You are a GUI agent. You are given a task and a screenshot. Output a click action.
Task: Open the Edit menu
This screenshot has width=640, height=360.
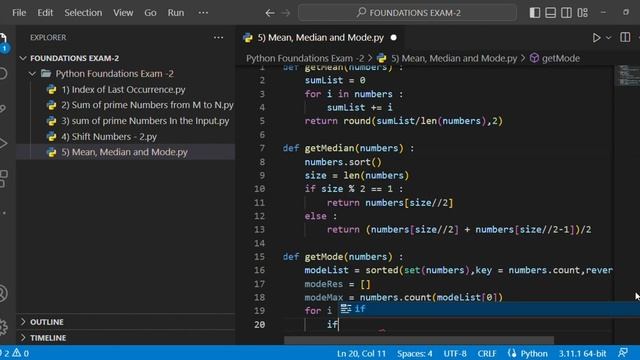click(45, 13)
